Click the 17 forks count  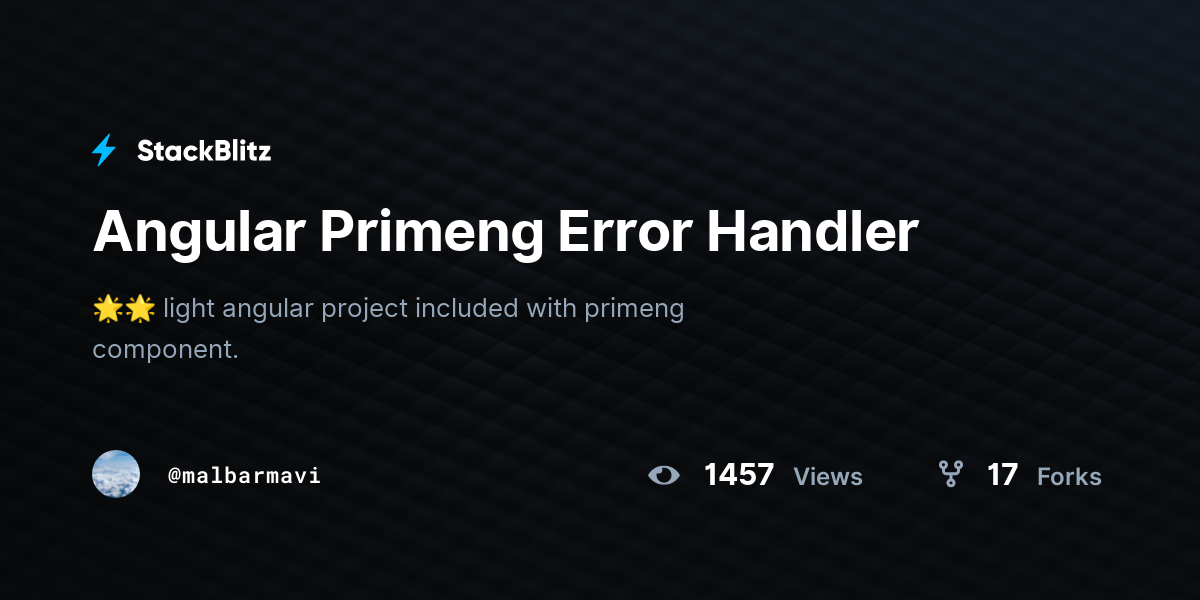[1002, 475]
